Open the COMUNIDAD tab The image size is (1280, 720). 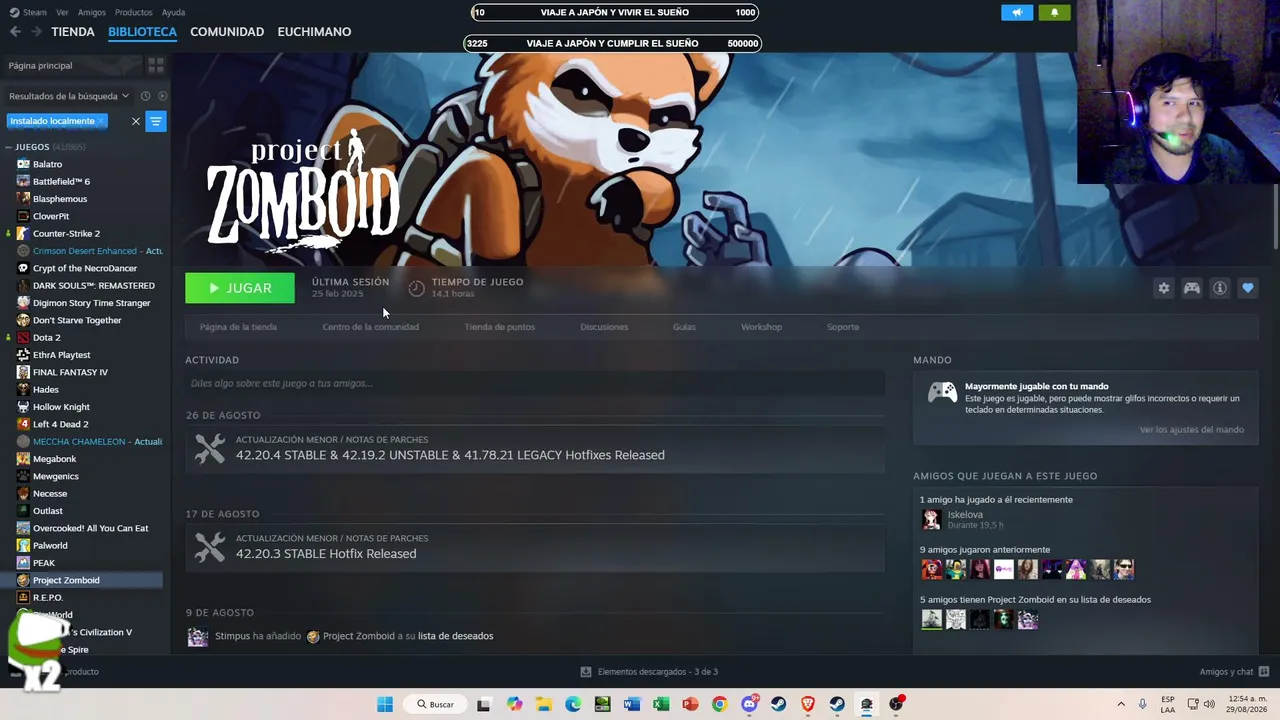[227, 32]
